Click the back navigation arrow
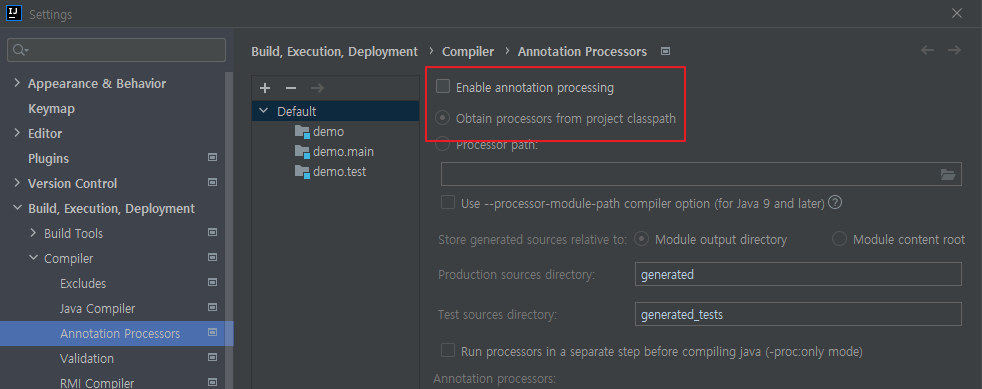Viewport: 982px width, 389px height. [928, 50]
